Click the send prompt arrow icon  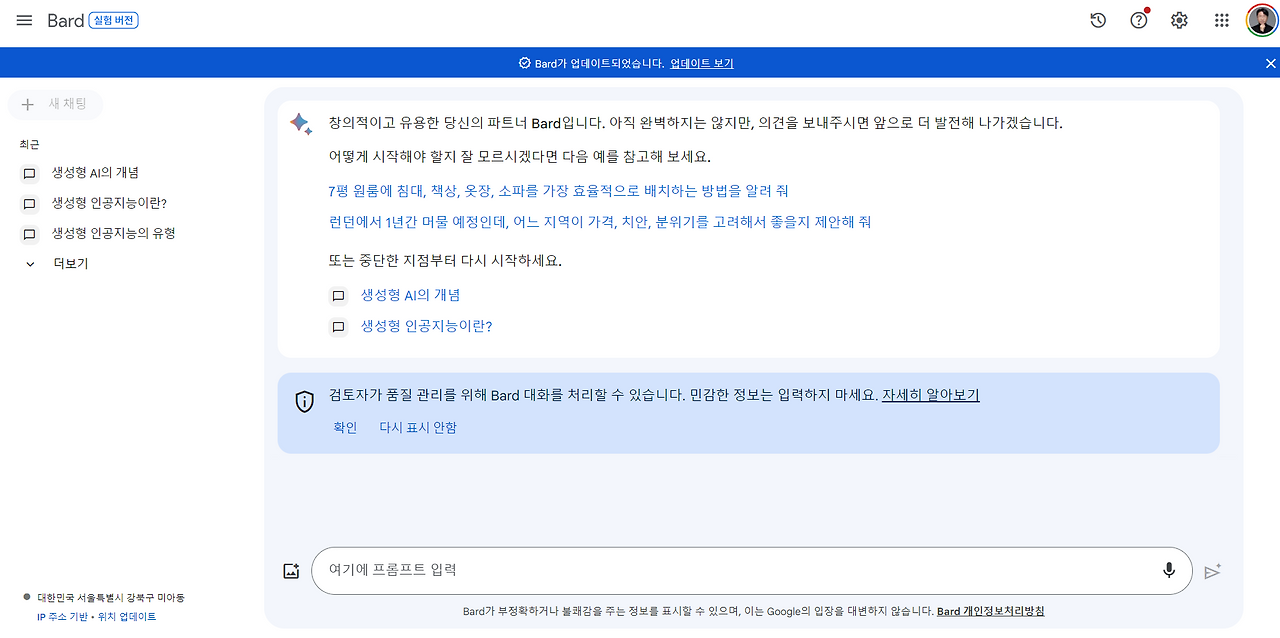coord(1213,570)
